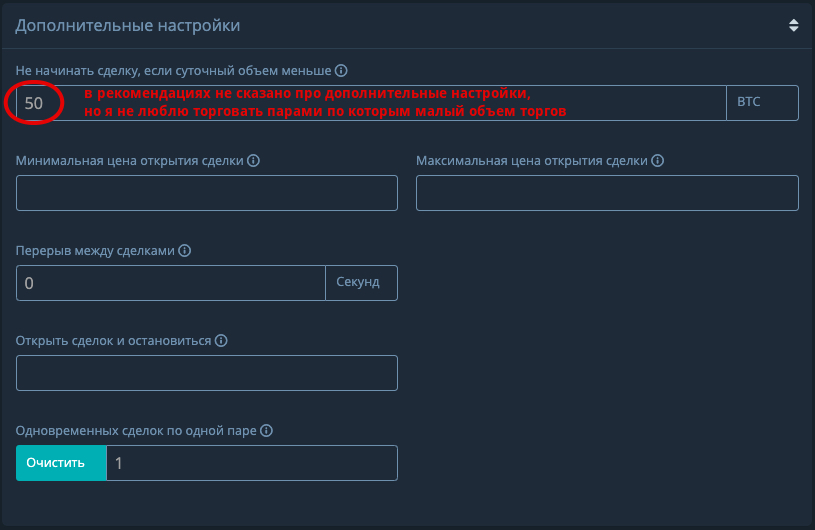Open info tooltip for minimum daily volume
815x530 pixels.
(x=341, y=71)
